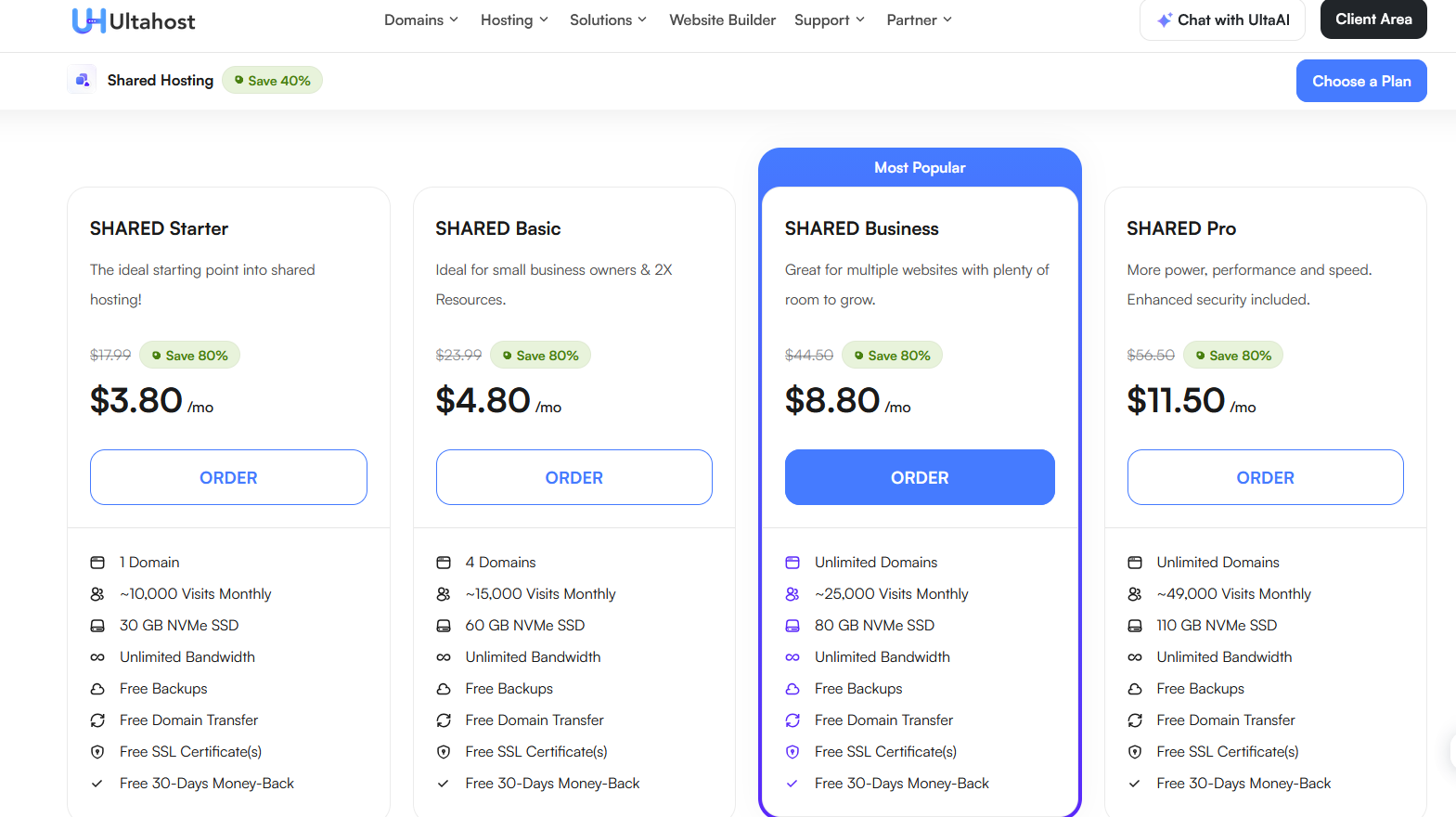Image resolution: width=1456 pixels, height=817 pixels.
Task: Click the $11.50 price
Action: pyautogui.click(x=1176, y=400)
